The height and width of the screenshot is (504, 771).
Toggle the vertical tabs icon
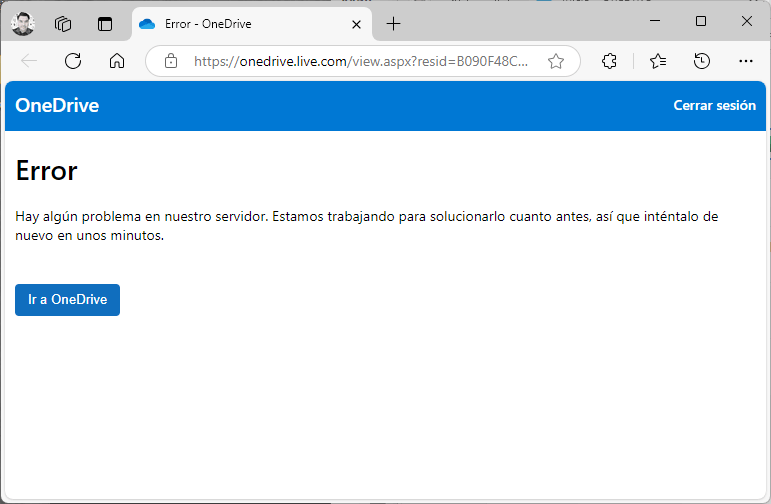pos(105,24)
